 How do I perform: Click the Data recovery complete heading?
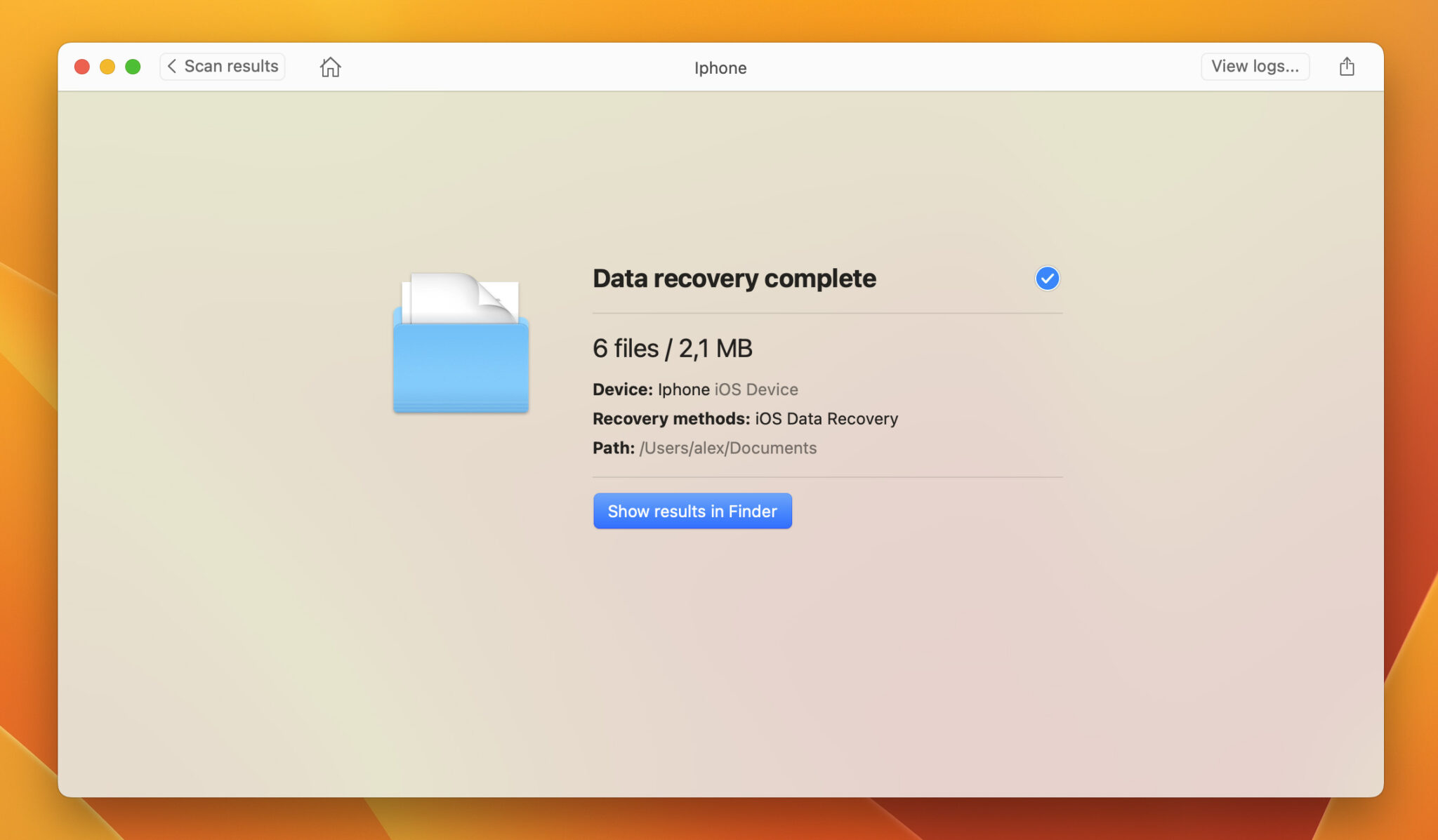click(734, 279)
